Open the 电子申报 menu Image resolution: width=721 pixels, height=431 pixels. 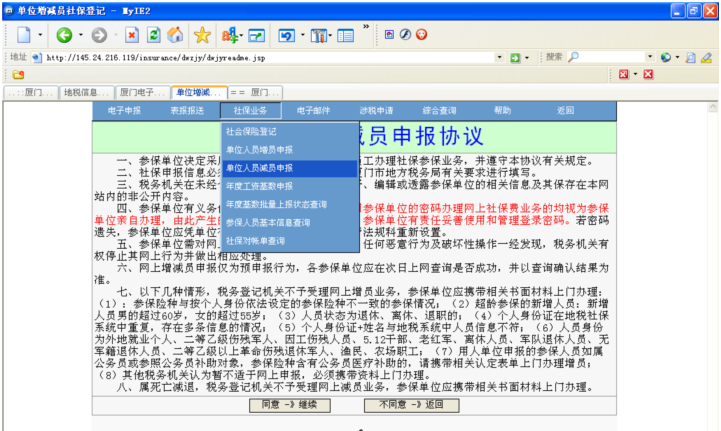pyautogui.click(x=124, y=111)
